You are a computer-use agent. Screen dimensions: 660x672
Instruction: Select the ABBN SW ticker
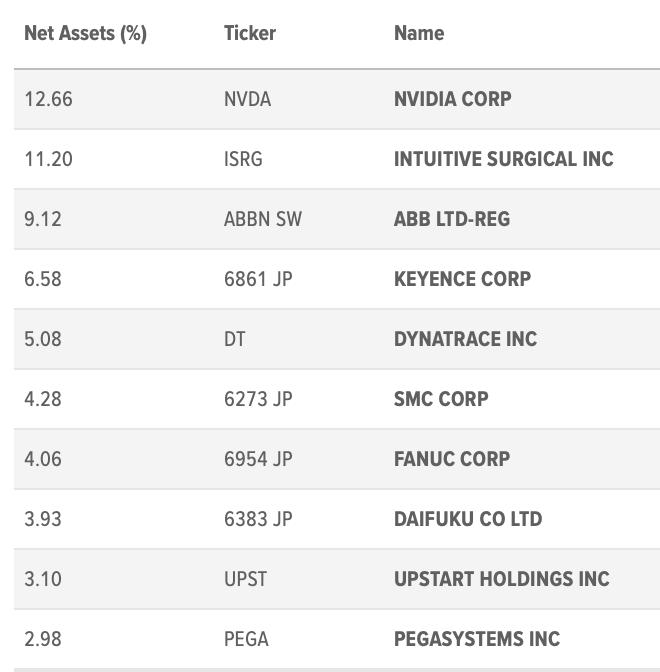(263, 219)
